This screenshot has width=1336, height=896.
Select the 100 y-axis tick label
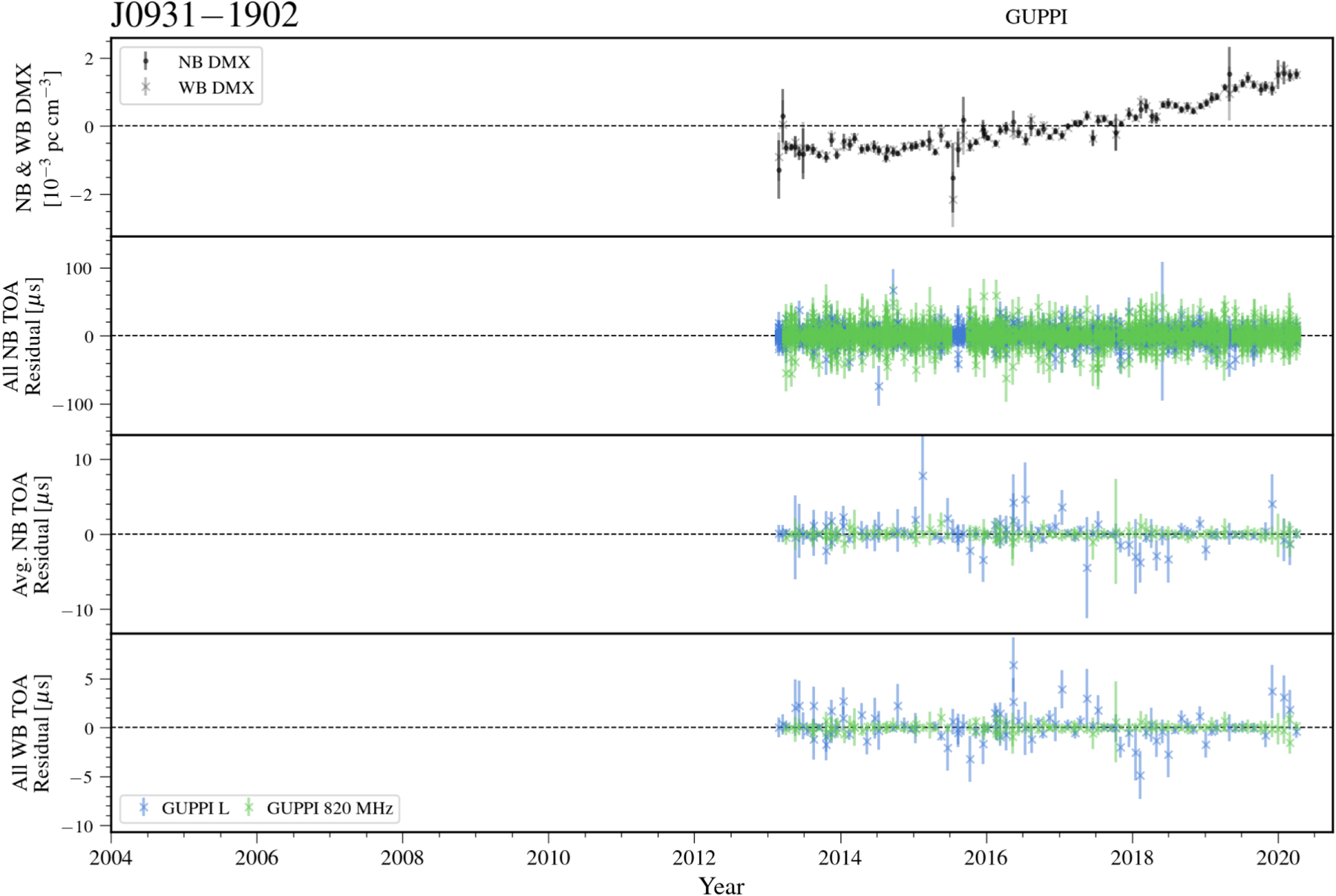click(x=79, y=269)
